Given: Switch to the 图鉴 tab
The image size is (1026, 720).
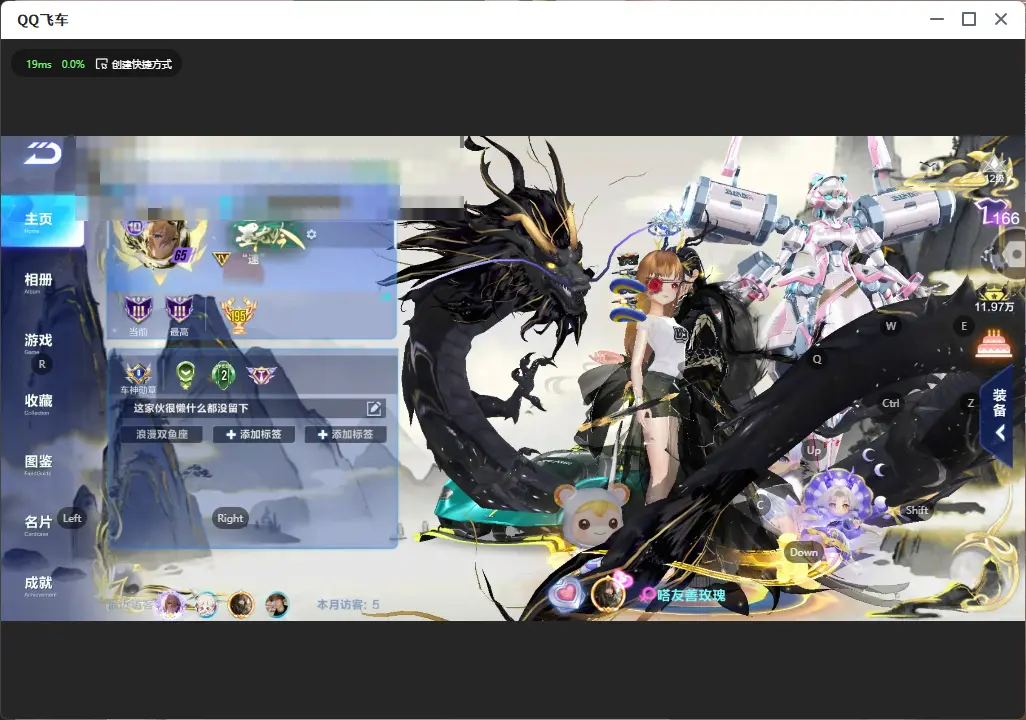Looking at the screenshot, I should pos(39,463).
